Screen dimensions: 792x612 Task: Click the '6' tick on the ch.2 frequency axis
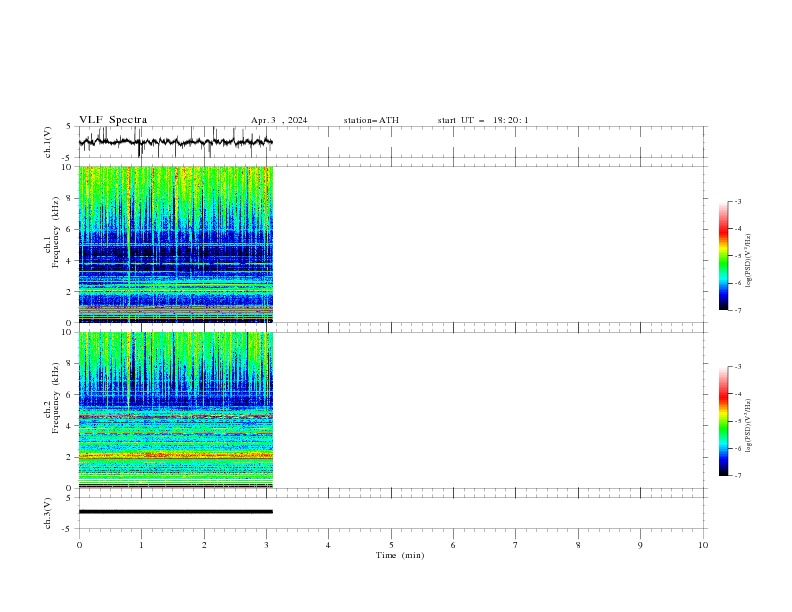click(x=69, y=395)
